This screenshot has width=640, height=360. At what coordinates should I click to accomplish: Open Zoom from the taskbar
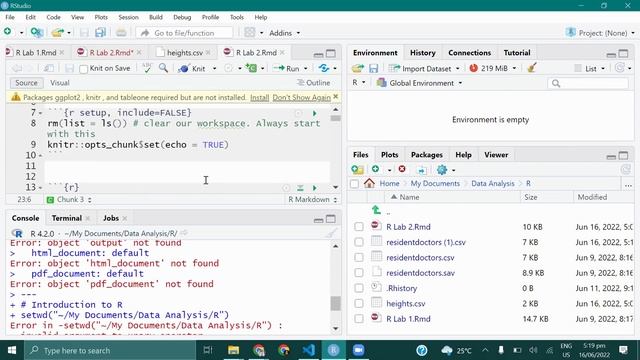358,350
